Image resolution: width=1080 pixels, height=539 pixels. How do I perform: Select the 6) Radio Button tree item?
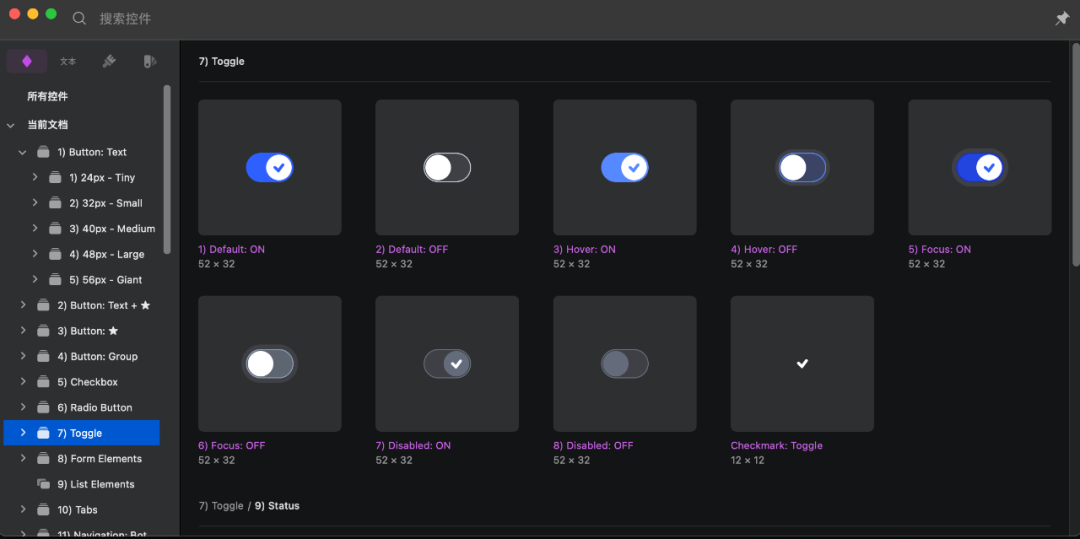[81, 408]
